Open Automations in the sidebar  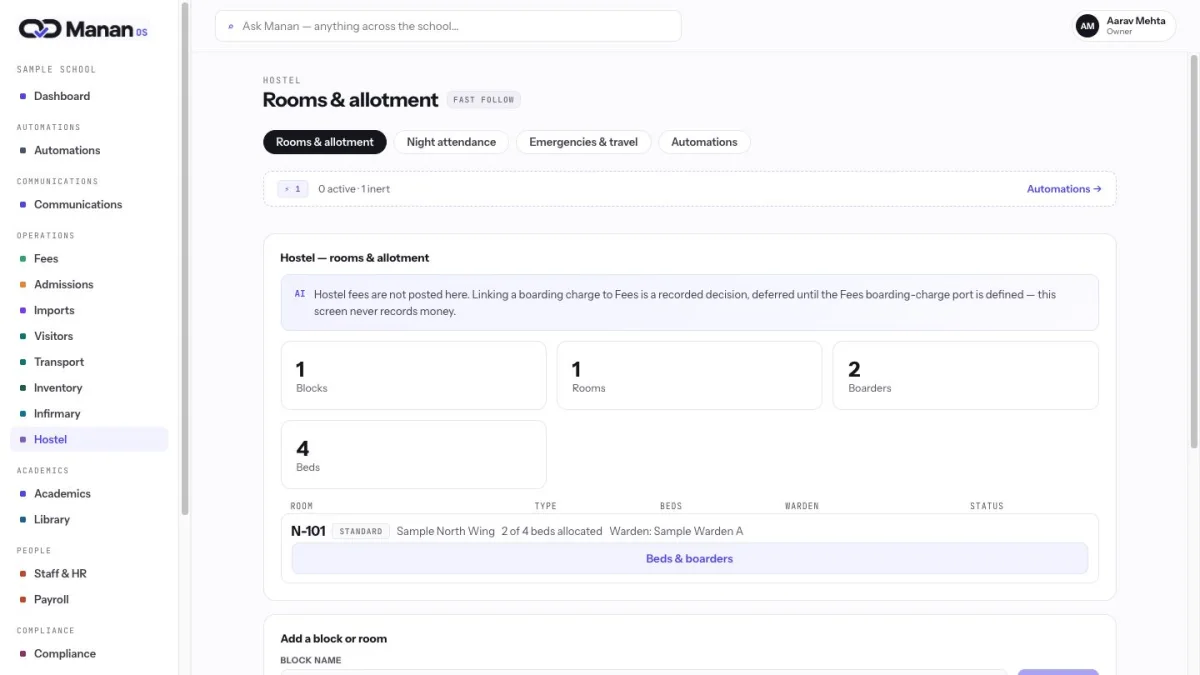click(x=89, y=150)
